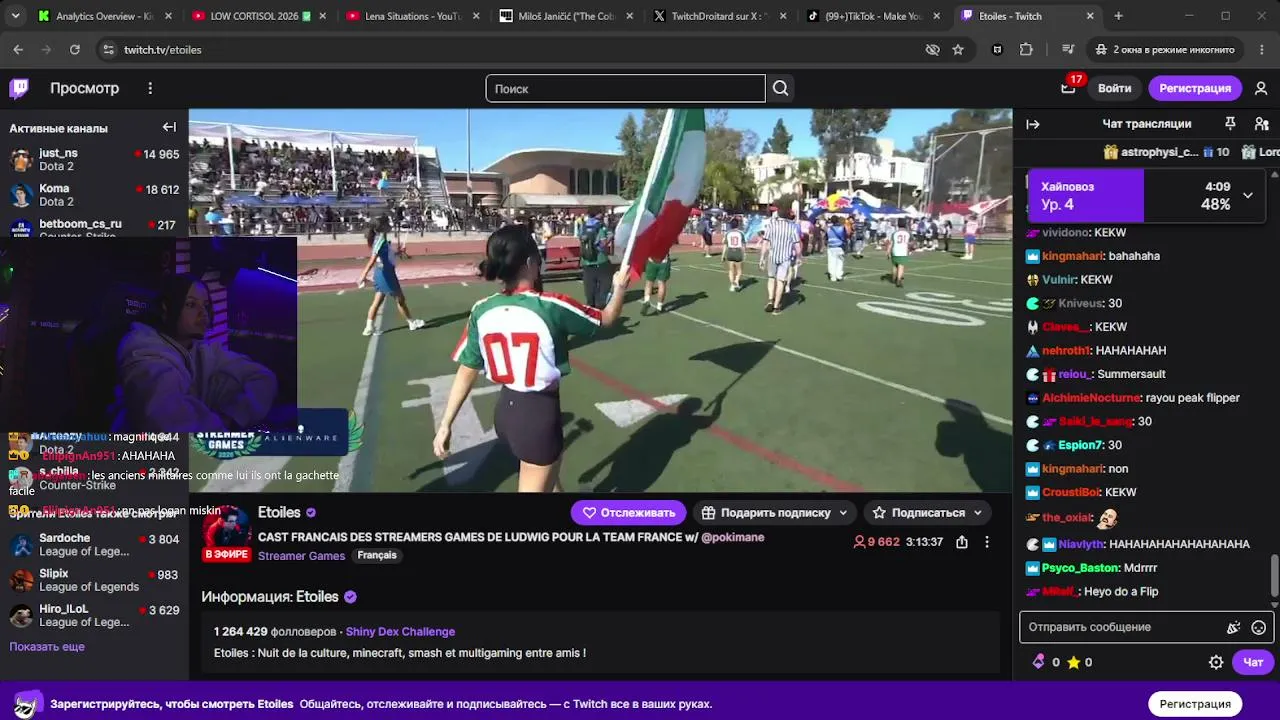Image resolution: width=1280 pixels, height=720 pixels.
Task: Switch to the Miloš Janičić tab
Action: tap(564, 16)
